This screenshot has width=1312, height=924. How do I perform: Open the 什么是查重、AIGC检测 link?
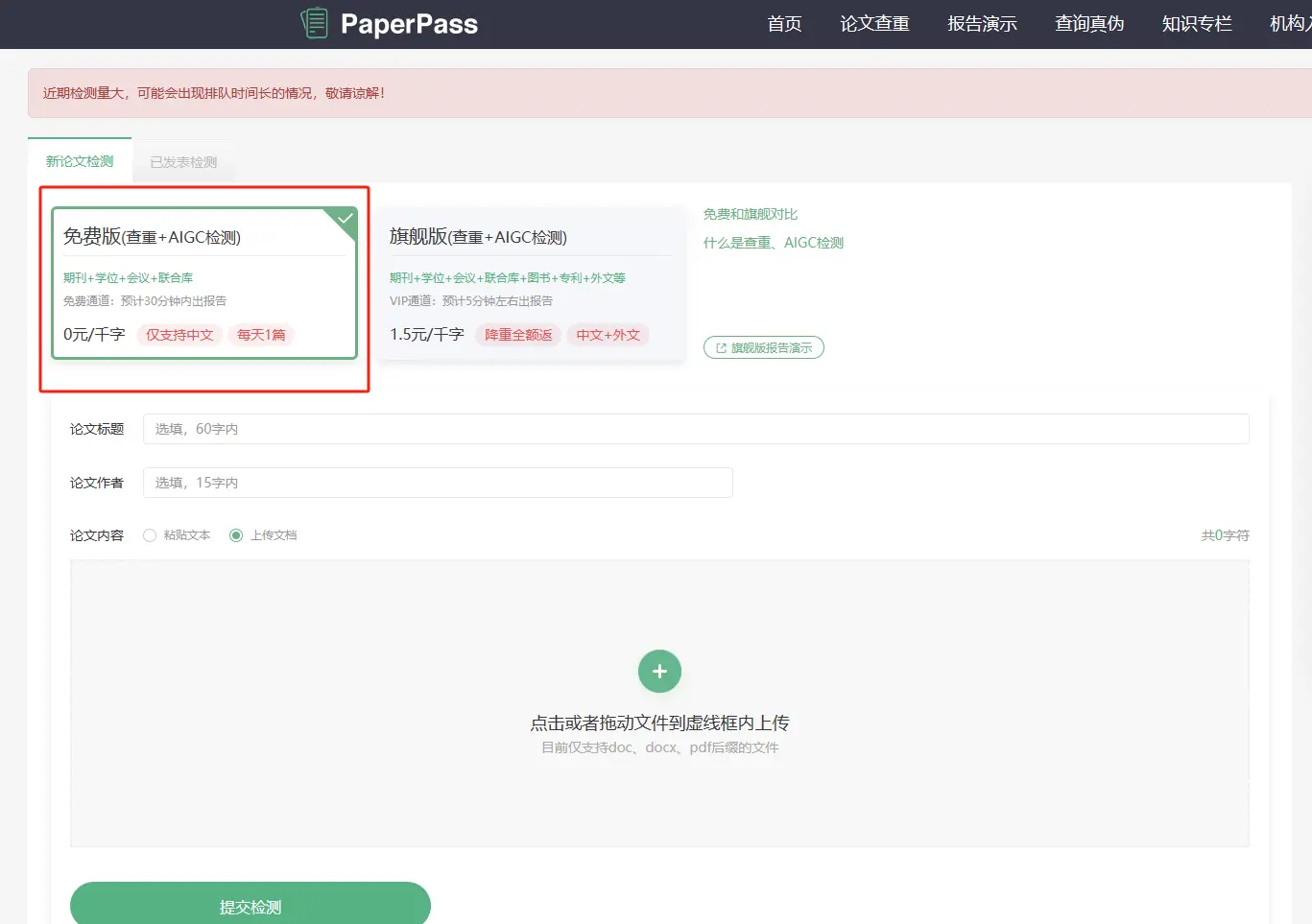click(774, 243)
